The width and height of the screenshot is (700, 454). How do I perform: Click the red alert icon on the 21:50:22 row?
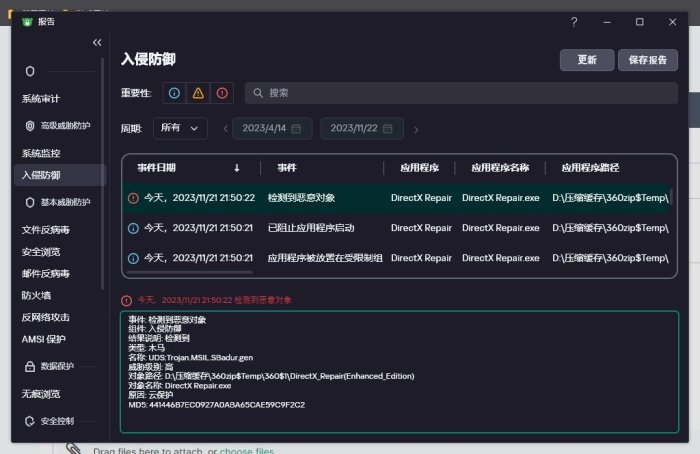133,198
